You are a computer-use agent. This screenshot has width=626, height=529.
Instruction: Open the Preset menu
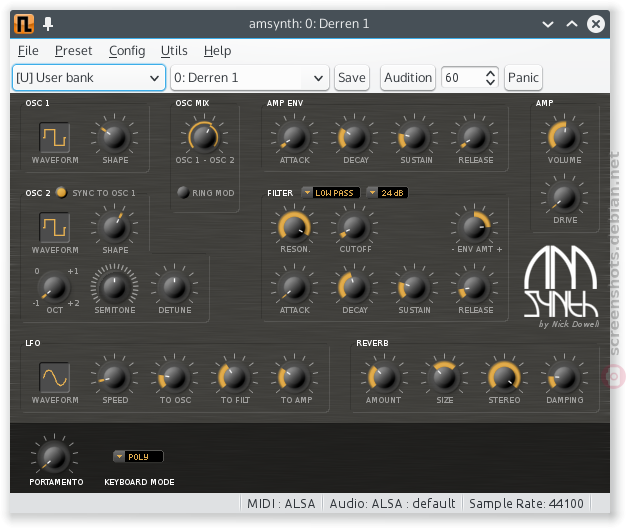pos(73,51)
